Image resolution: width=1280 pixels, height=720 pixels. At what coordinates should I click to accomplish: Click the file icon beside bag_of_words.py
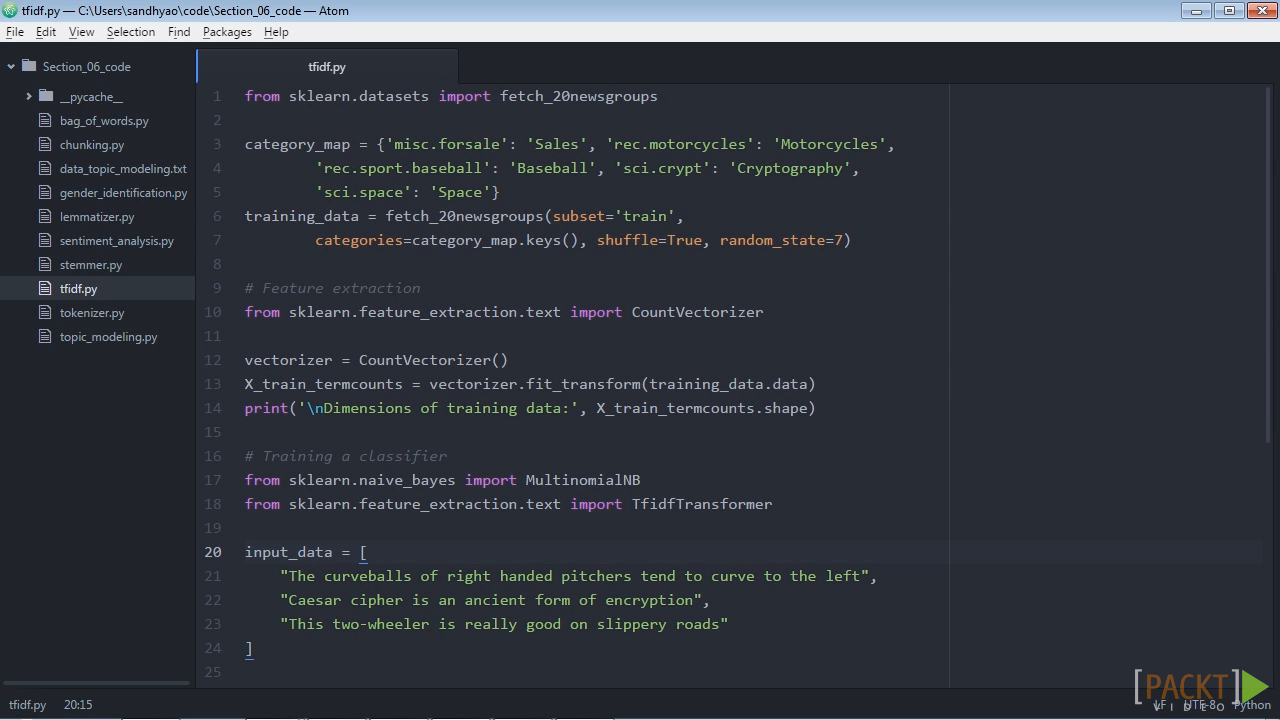(44, 120)
